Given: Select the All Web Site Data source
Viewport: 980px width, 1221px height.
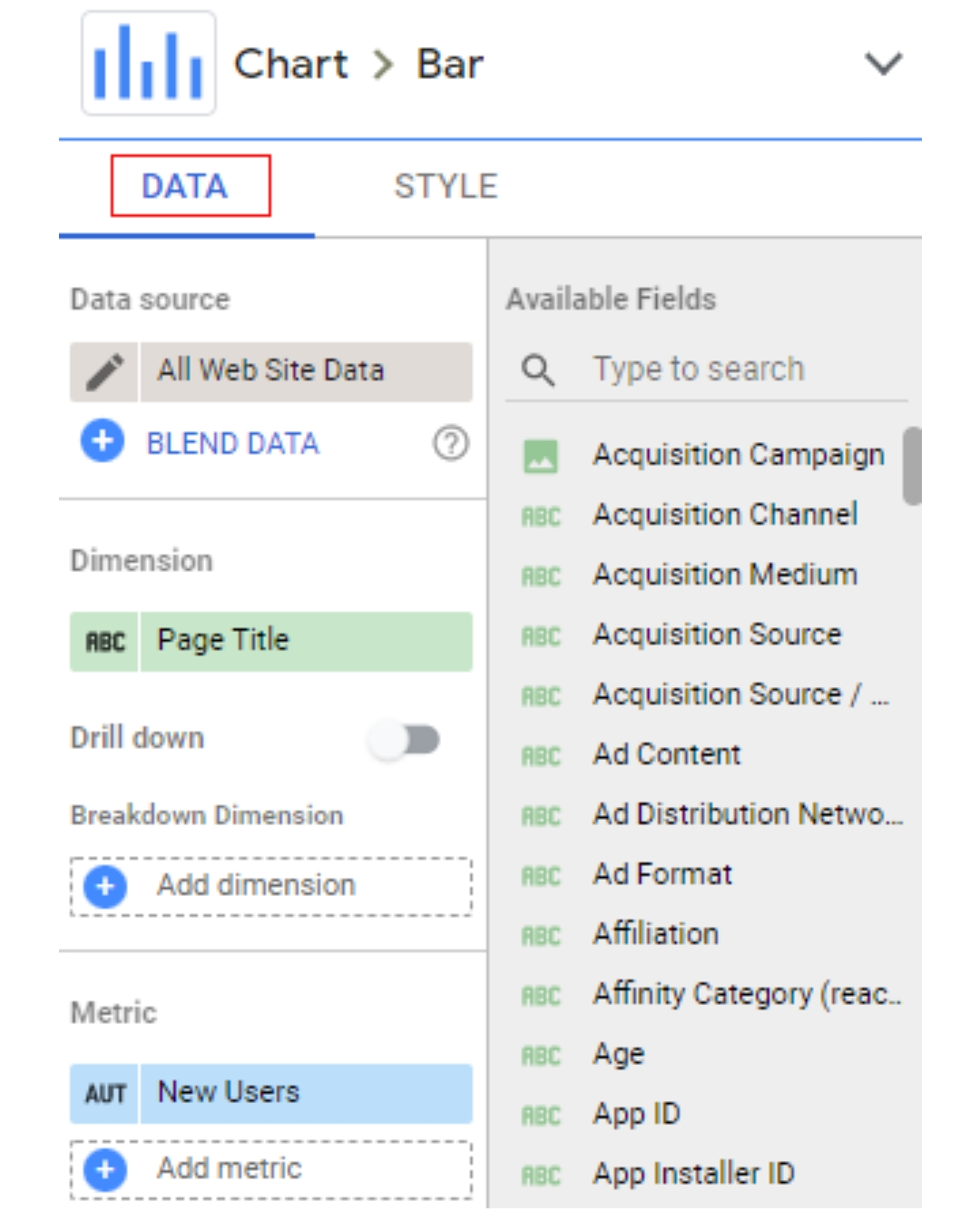Looking at the screenshot, I should (x=306, y=371).
